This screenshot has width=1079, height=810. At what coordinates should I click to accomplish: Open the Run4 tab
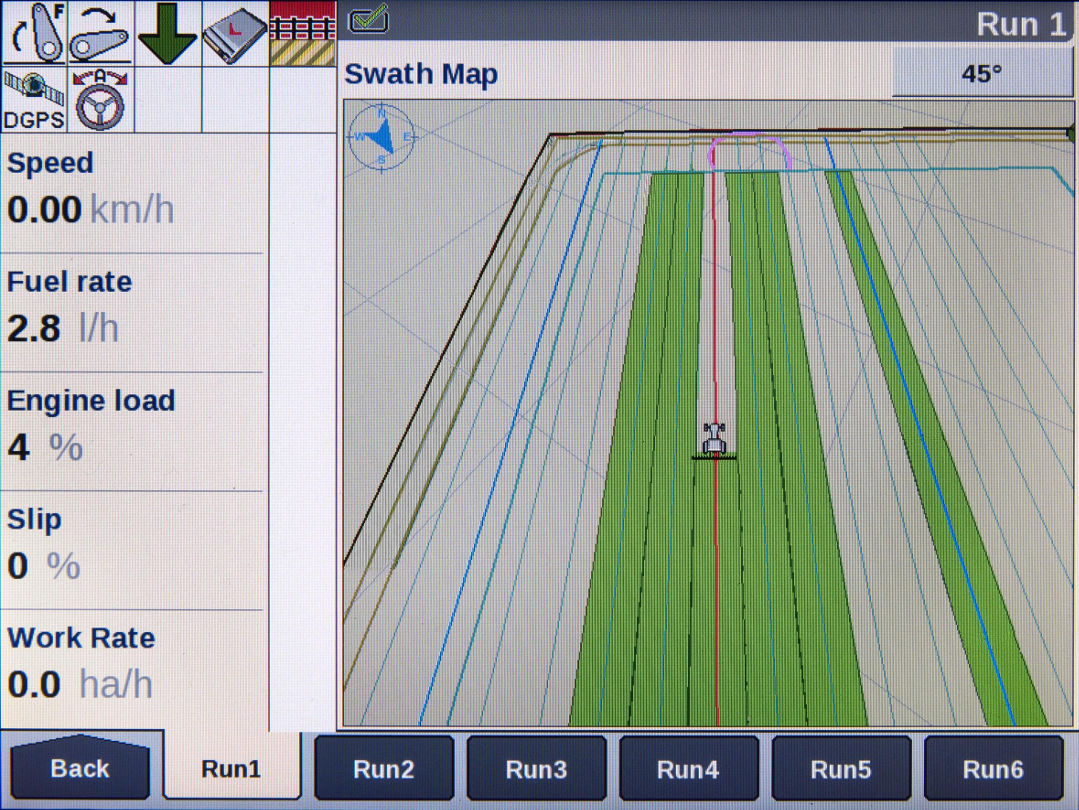tap(688, 769)
